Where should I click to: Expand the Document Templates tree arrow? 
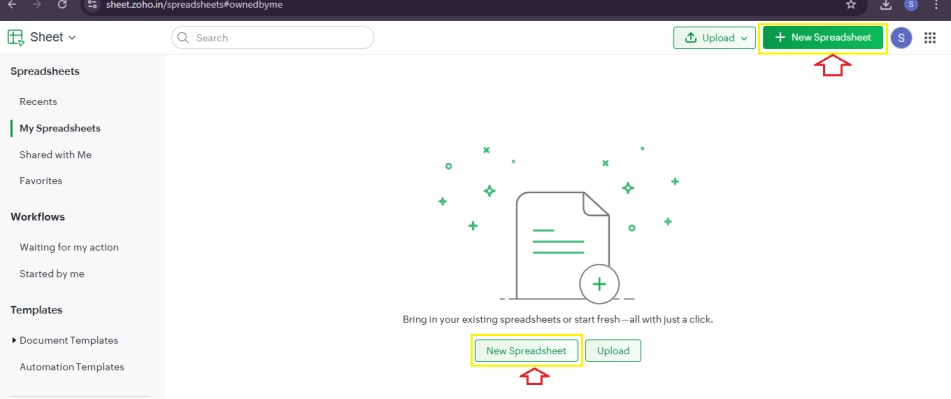click(14, 340)
